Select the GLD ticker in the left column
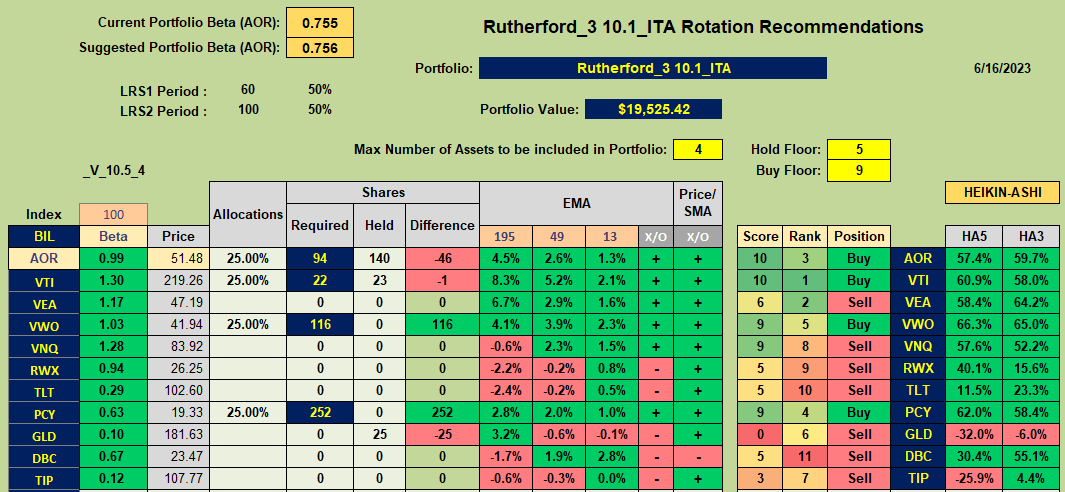The image size is (1065, 492). 43,435
